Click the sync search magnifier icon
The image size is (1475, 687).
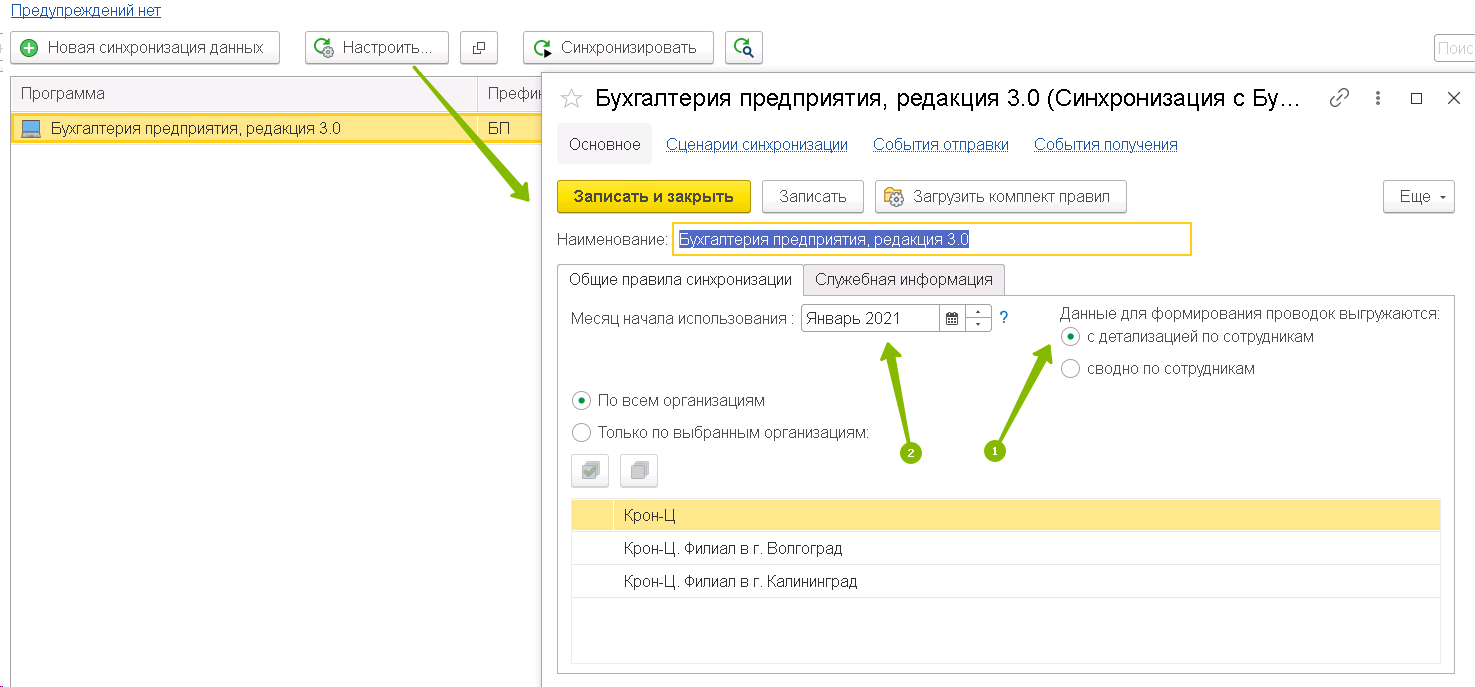(x=743, y=47)
